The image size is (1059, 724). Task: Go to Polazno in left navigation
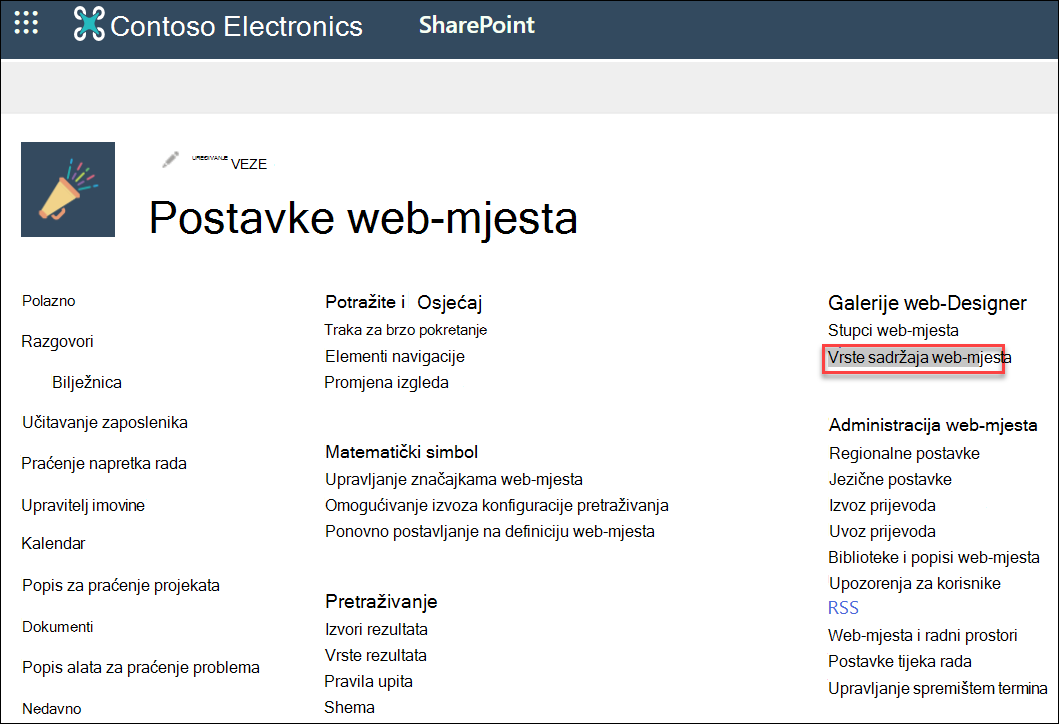coord(49,301)
